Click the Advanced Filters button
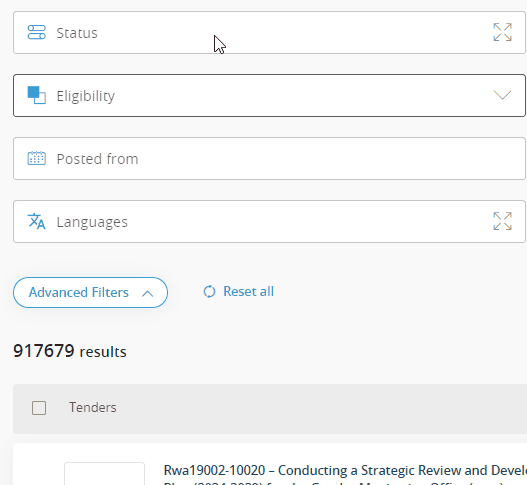 [x=90, y=292]
